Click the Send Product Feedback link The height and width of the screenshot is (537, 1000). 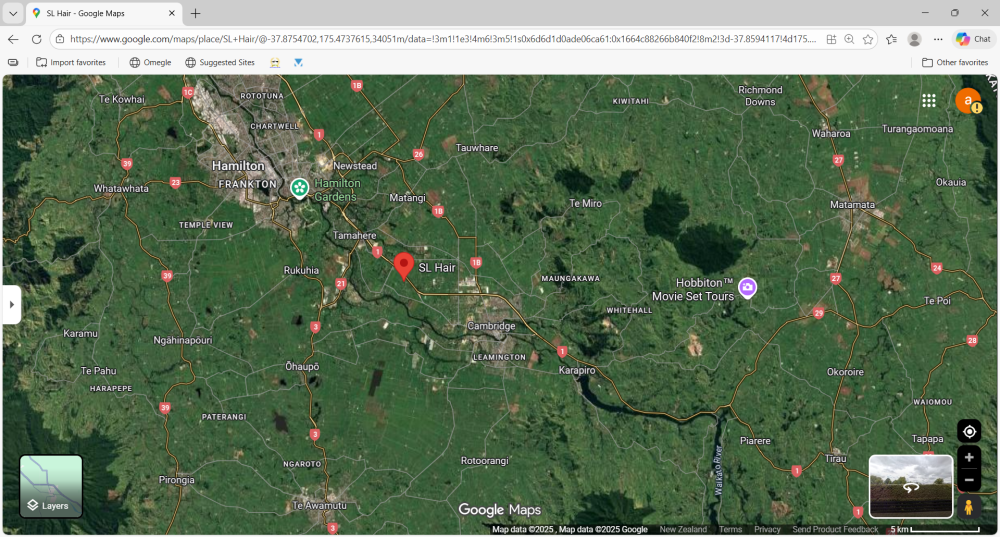(835, 529)
